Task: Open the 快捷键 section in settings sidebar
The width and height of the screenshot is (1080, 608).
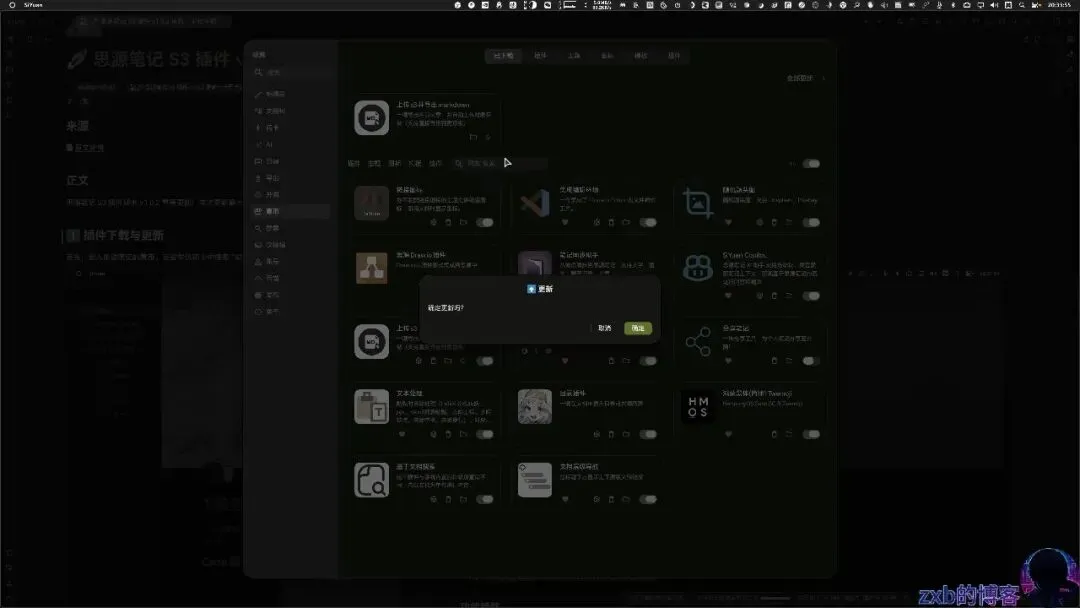Action: (291, 245)
